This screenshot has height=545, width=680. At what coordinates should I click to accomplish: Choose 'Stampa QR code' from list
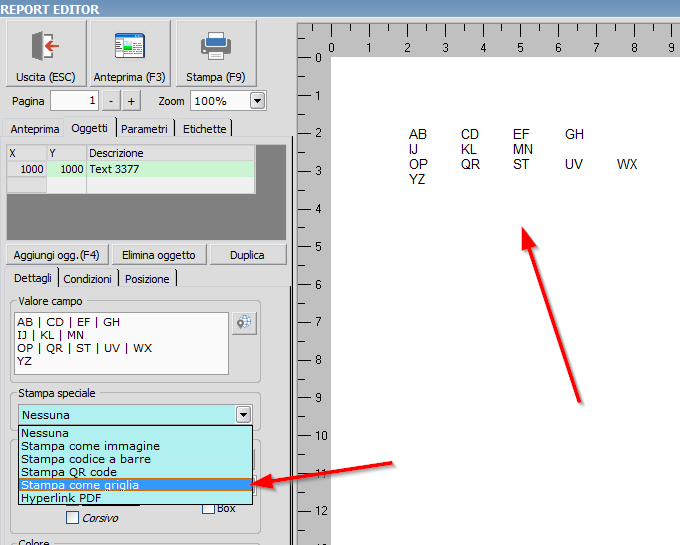(69, 472)
